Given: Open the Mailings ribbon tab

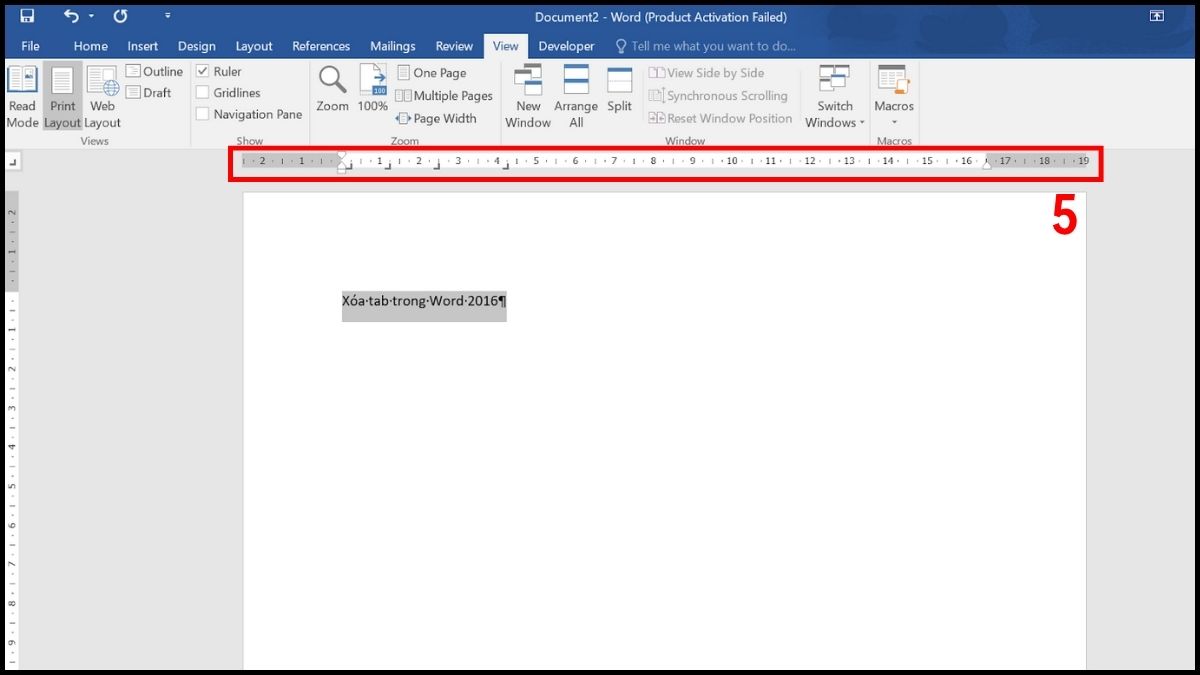Looking at the screenshot, I should 392,46.
